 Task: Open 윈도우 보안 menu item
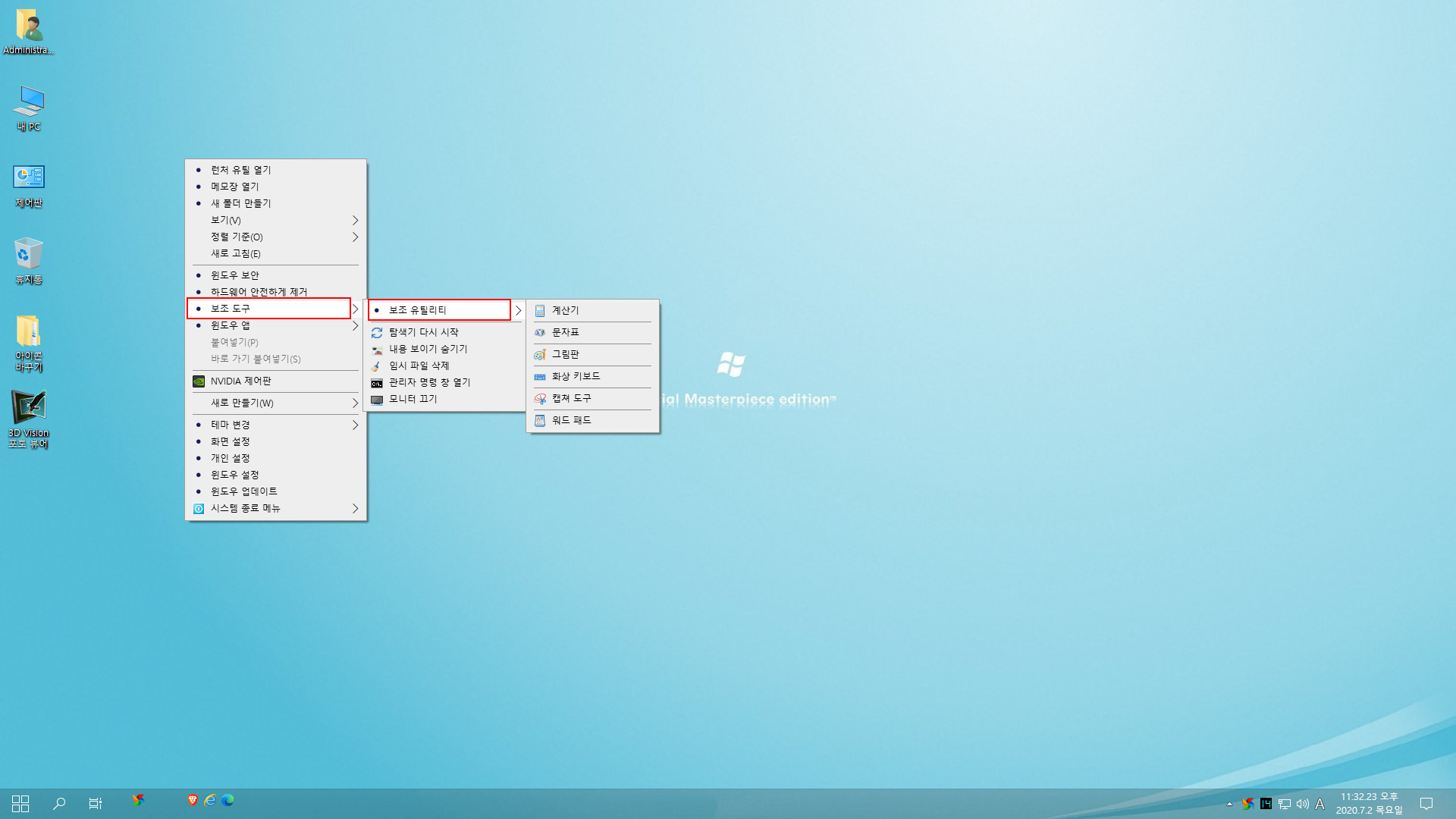coord(275,275)
